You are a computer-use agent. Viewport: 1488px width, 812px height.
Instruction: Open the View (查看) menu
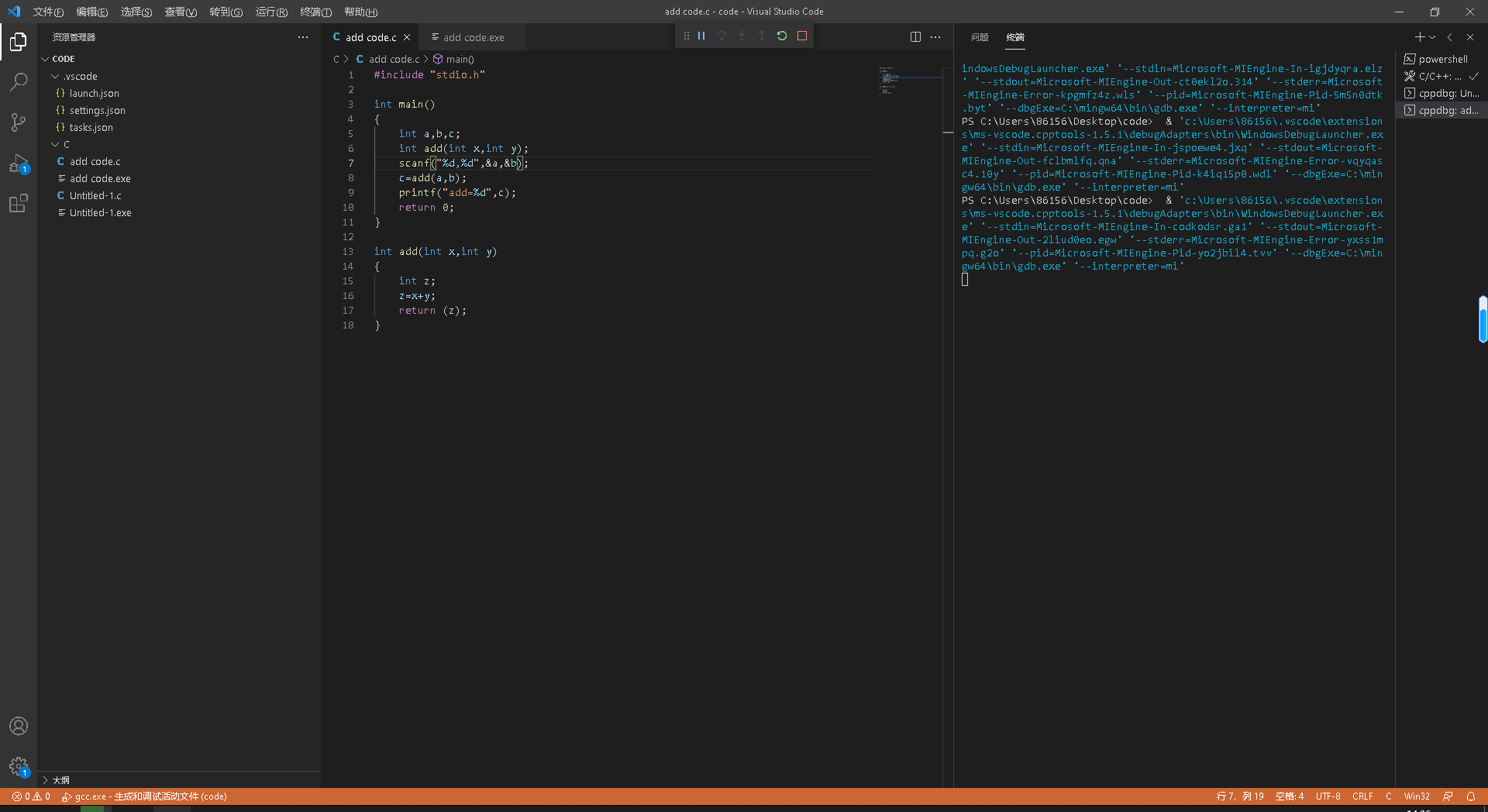(181, 12)
